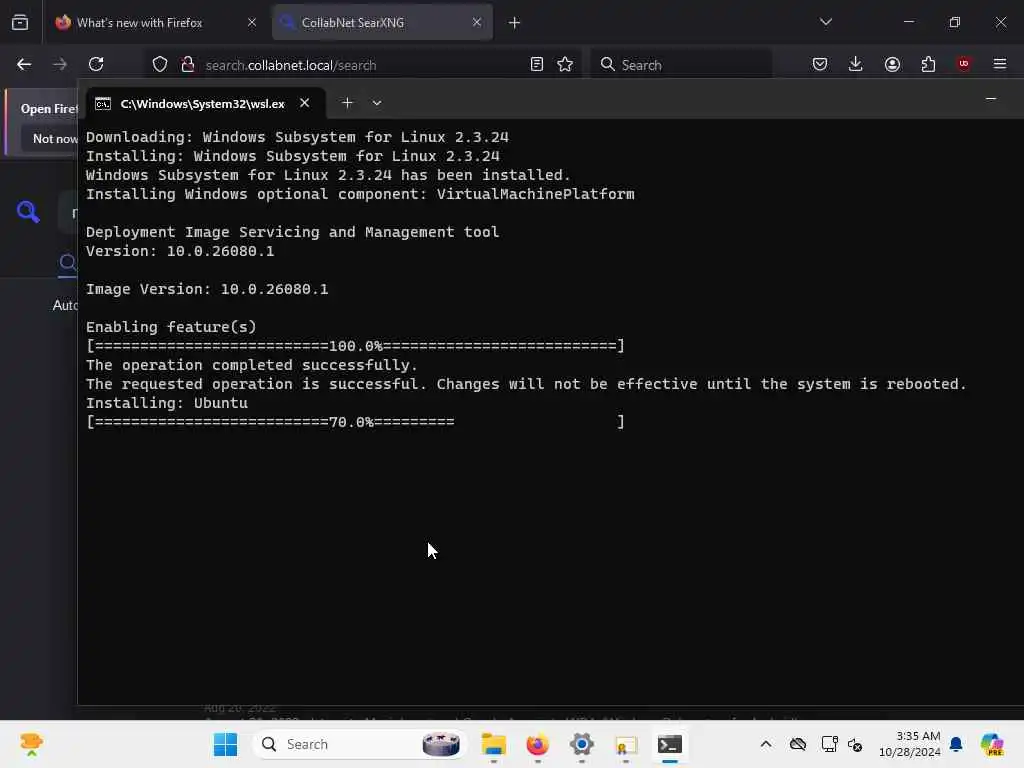The width and height of the screenshot is (1024, 768).
Task: List all Firefox tabs chevron
Action: pyautogui.click(x=825, y=22)
